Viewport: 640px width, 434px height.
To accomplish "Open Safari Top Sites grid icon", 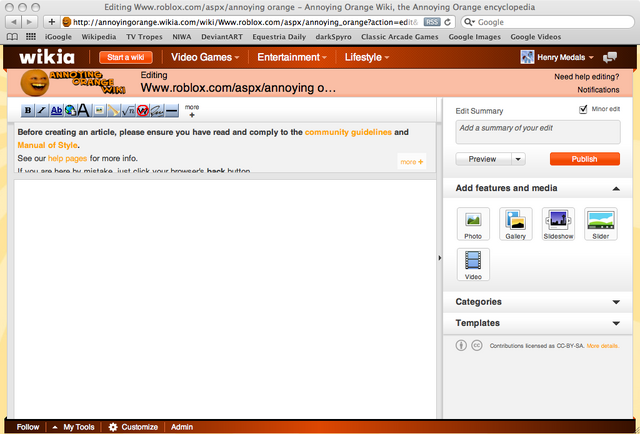I will [31, 37].
